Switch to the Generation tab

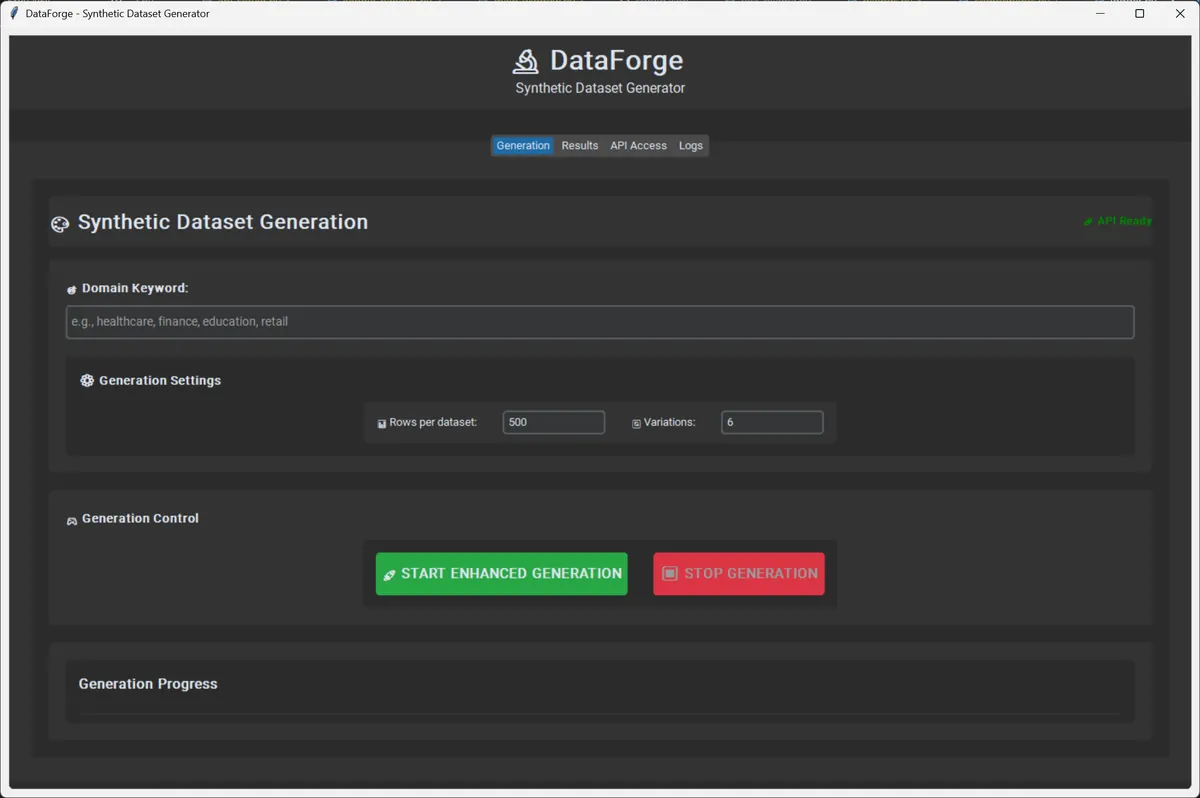523,146
